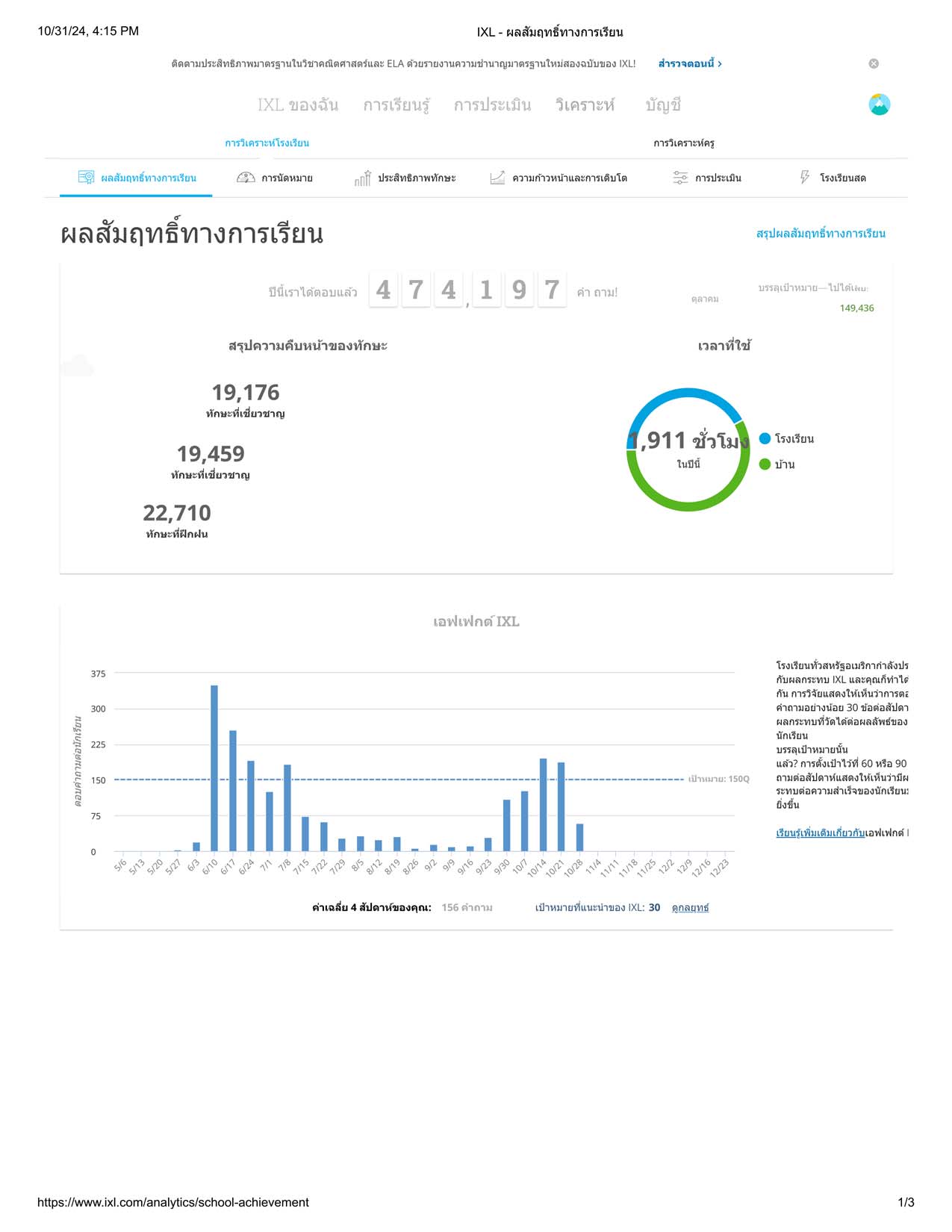Viewport: 952px width, 1232px height.
Task: Open the user profile avatar
Action: tap(880, 105)
